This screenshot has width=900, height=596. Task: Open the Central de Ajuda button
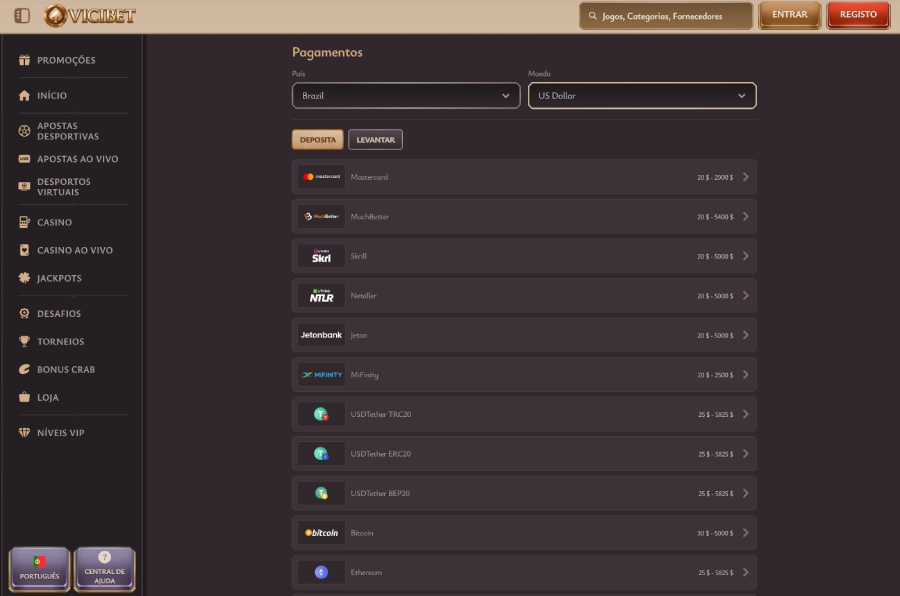point(104,569)
